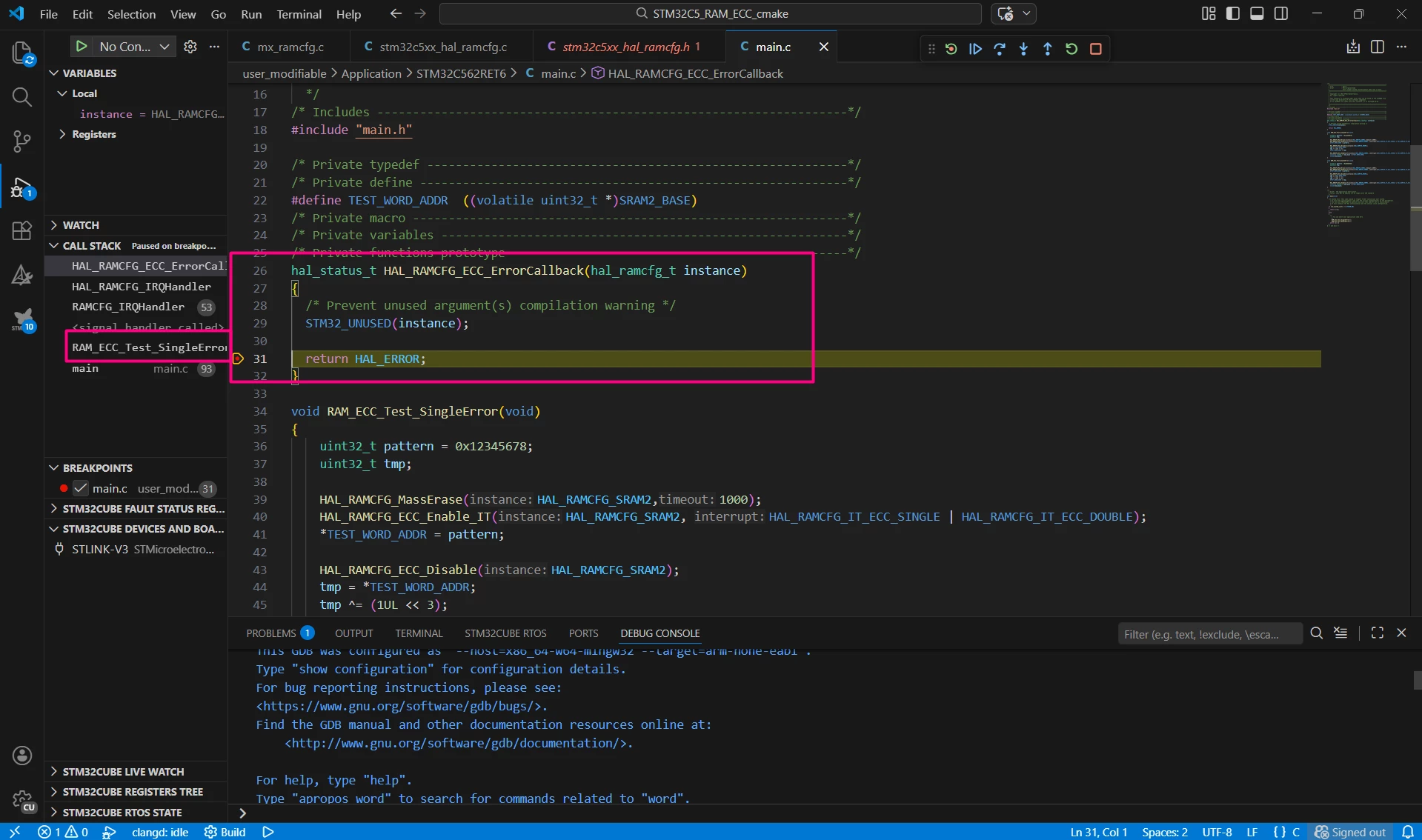Stop the debug session with red square
Image resolution: width=1422 pixels, height=840 pixels.
tap(1096, 49)
